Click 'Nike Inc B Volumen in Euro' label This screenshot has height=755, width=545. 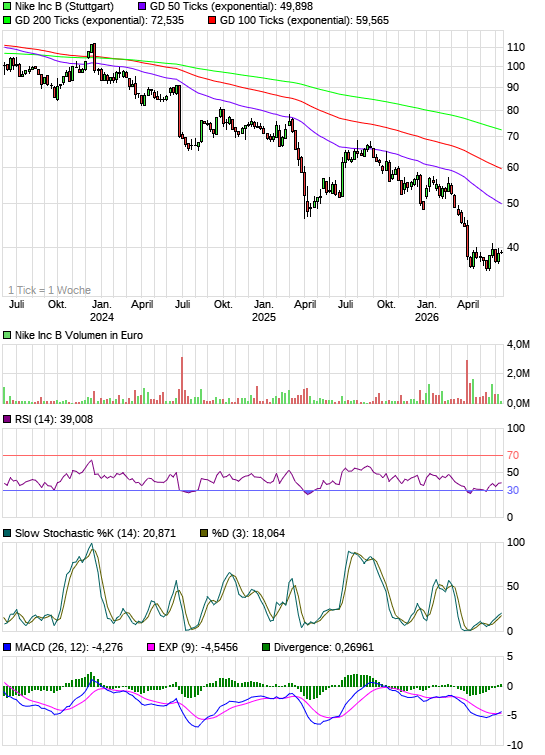pyautogui.click(x=79, y=336)
